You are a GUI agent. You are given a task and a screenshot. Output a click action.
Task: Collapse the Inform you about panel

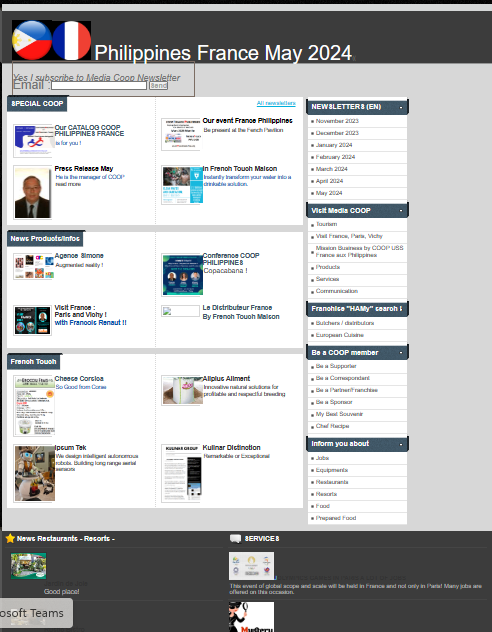coord(401,444)
